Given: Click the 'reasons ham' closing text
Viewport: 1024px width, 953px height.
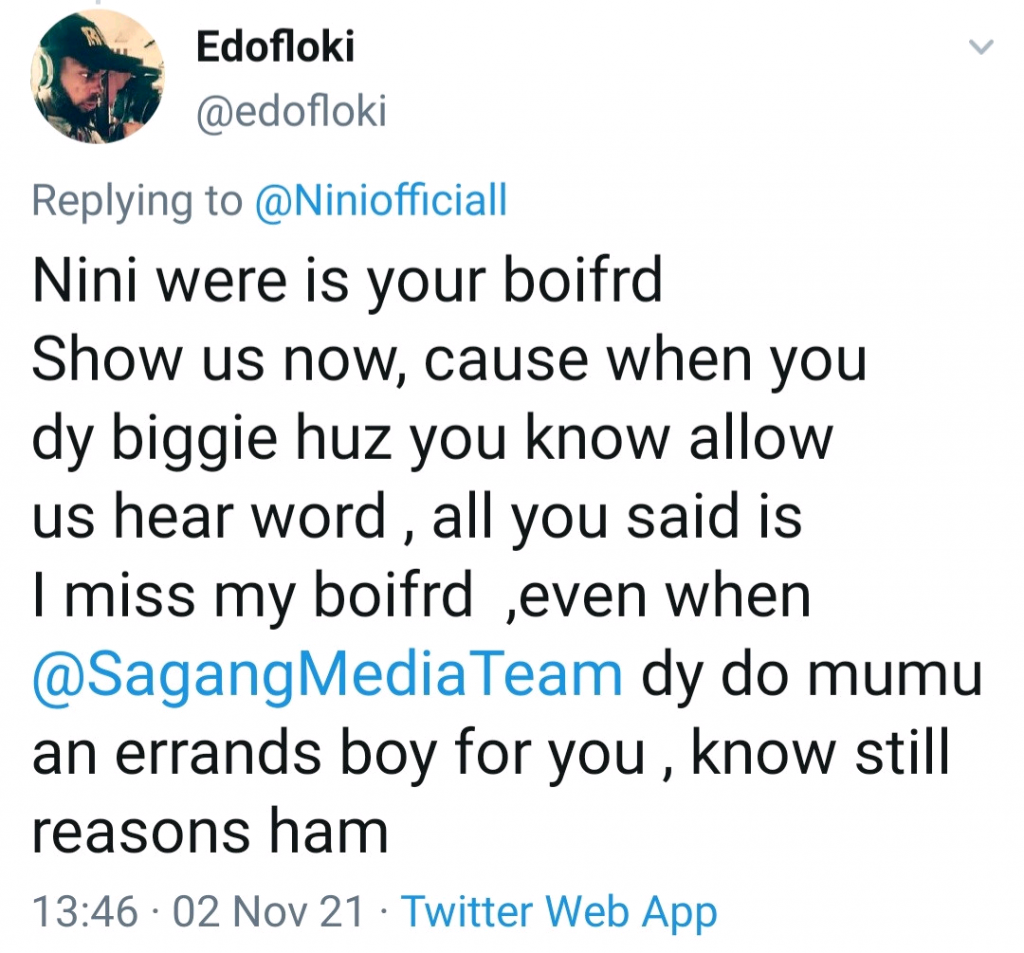Looking at the screenshot, I should tap(210, 832).
